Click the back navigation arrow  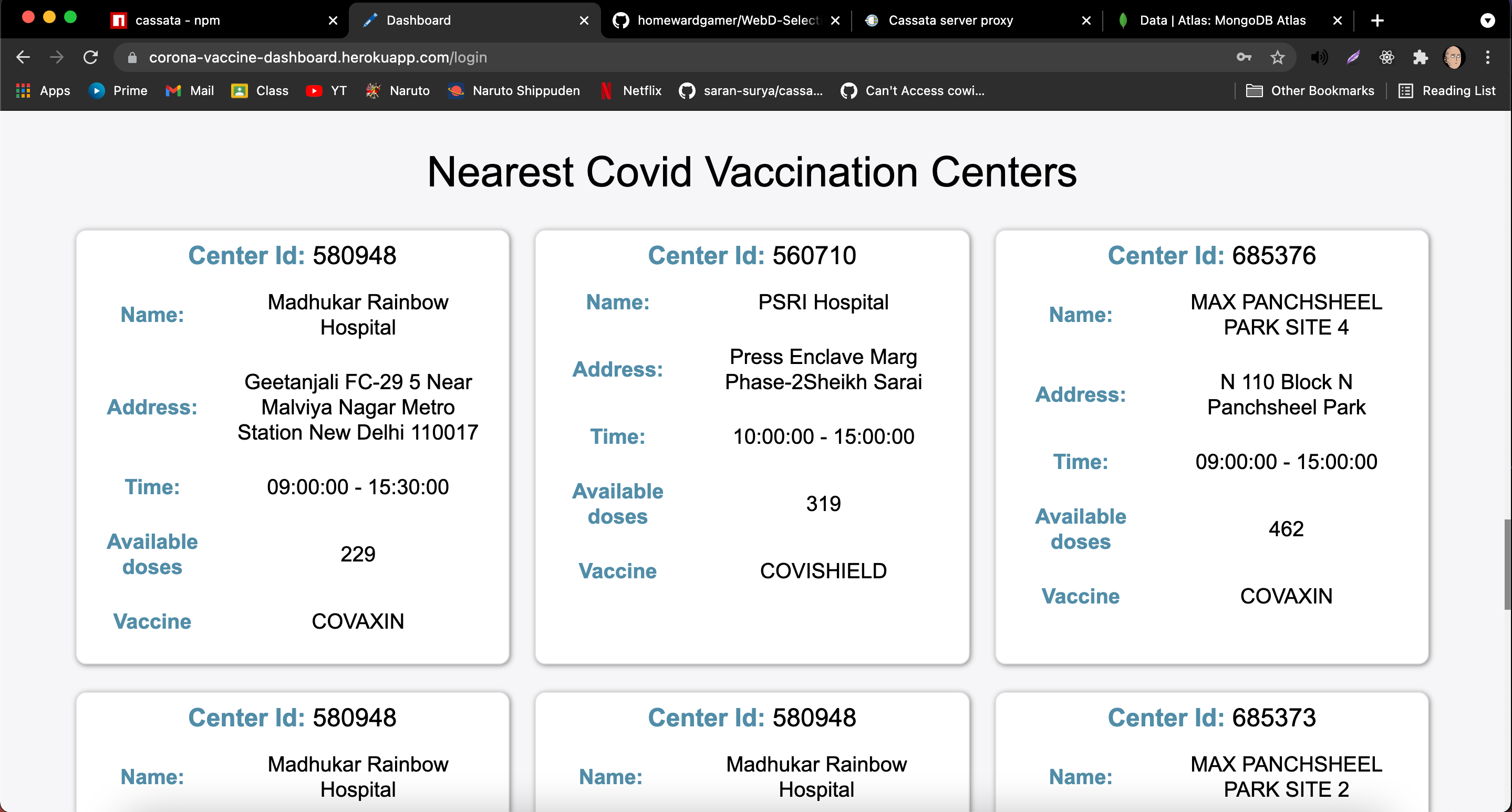[25, 57]
